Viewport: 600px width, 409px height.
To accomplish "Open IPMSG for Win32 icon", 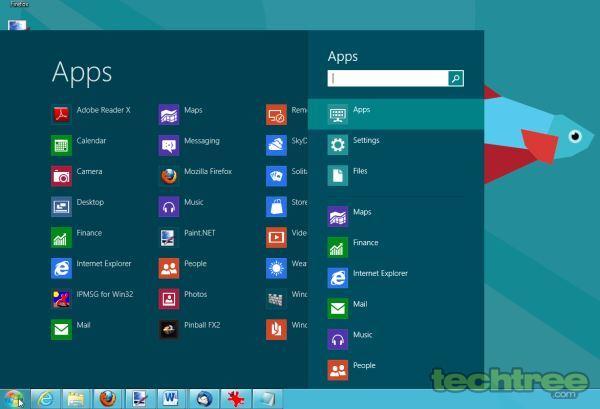I will 61,299.
